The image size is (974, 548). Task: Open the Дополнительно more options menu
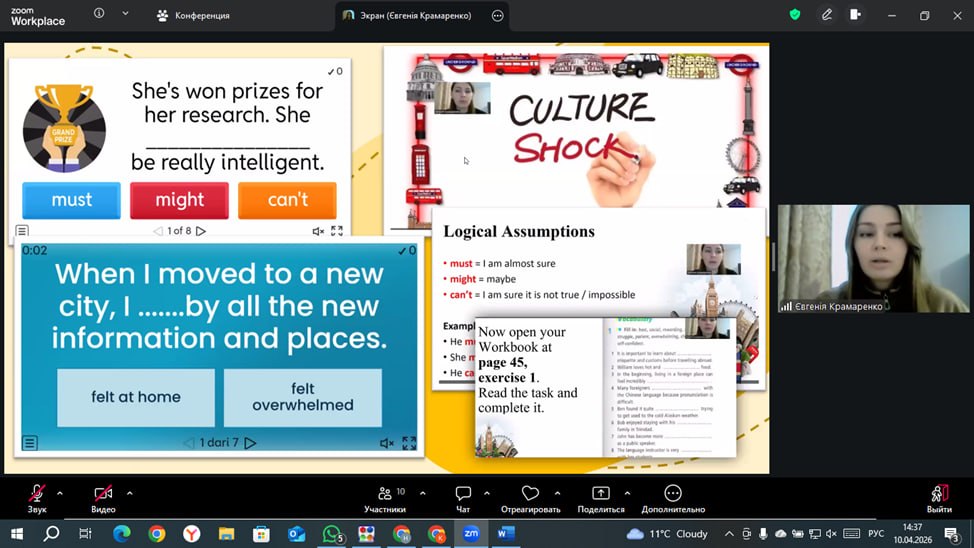pos(673,497)
